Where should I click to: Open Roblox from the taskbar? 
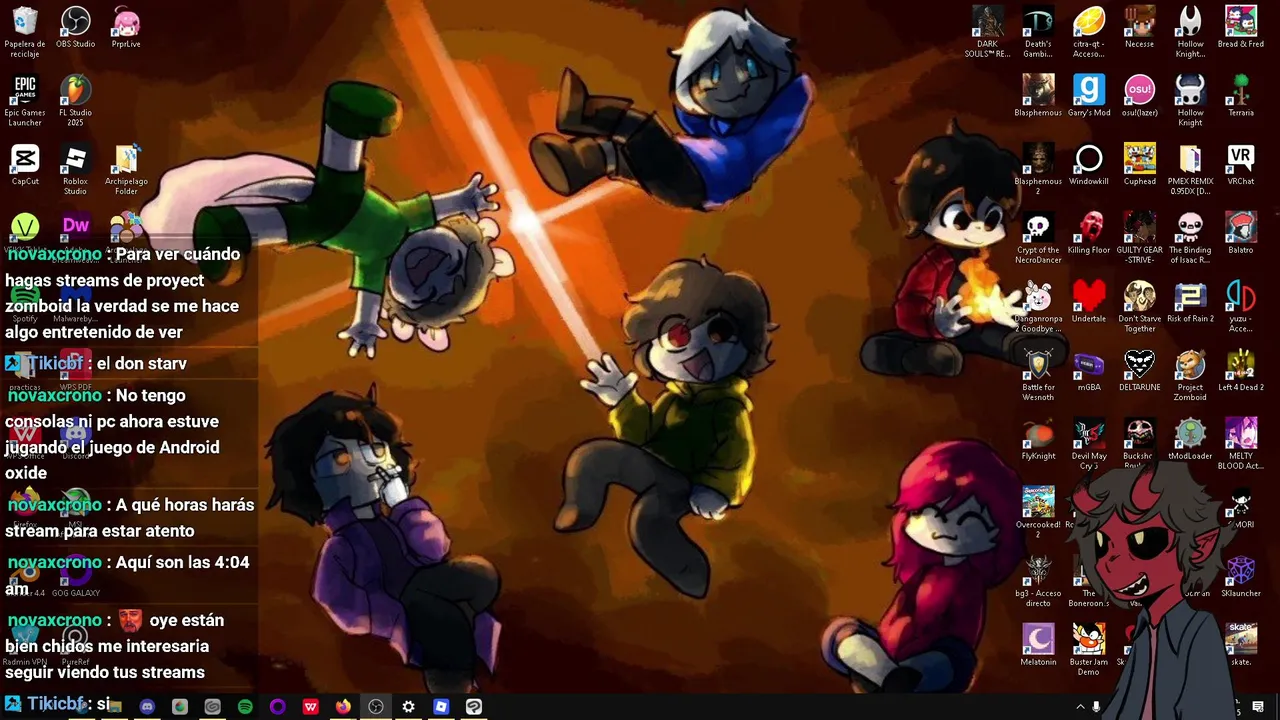[441, 707]
